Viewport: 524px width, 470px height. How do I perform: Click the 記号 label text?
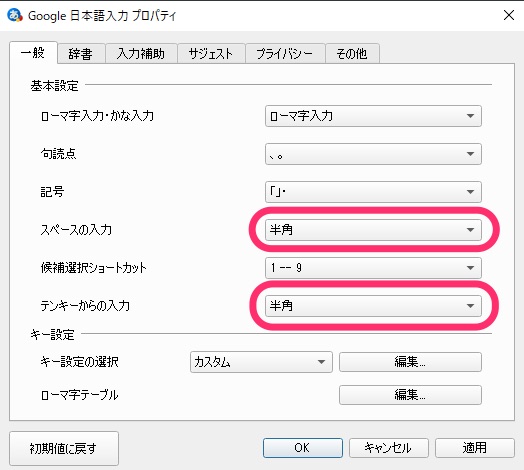coord(52,192)
